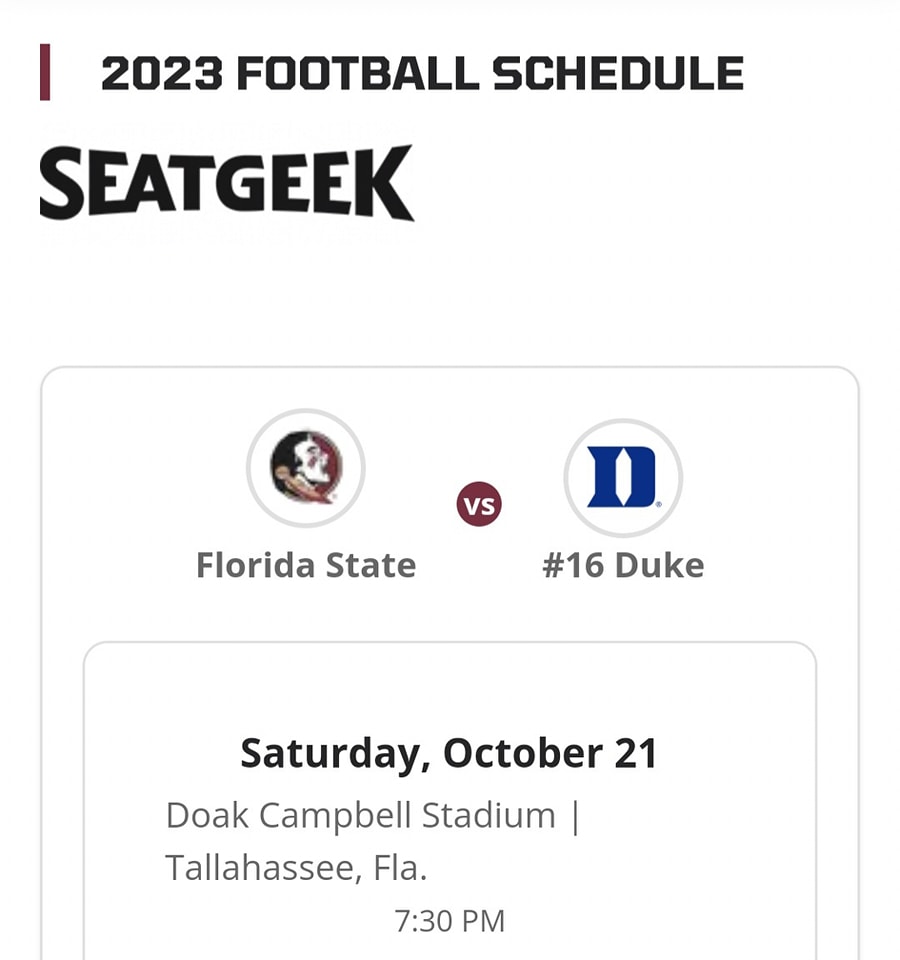Click the 7:30 PM kickoff time
The image size is (900, 960).
450,921
